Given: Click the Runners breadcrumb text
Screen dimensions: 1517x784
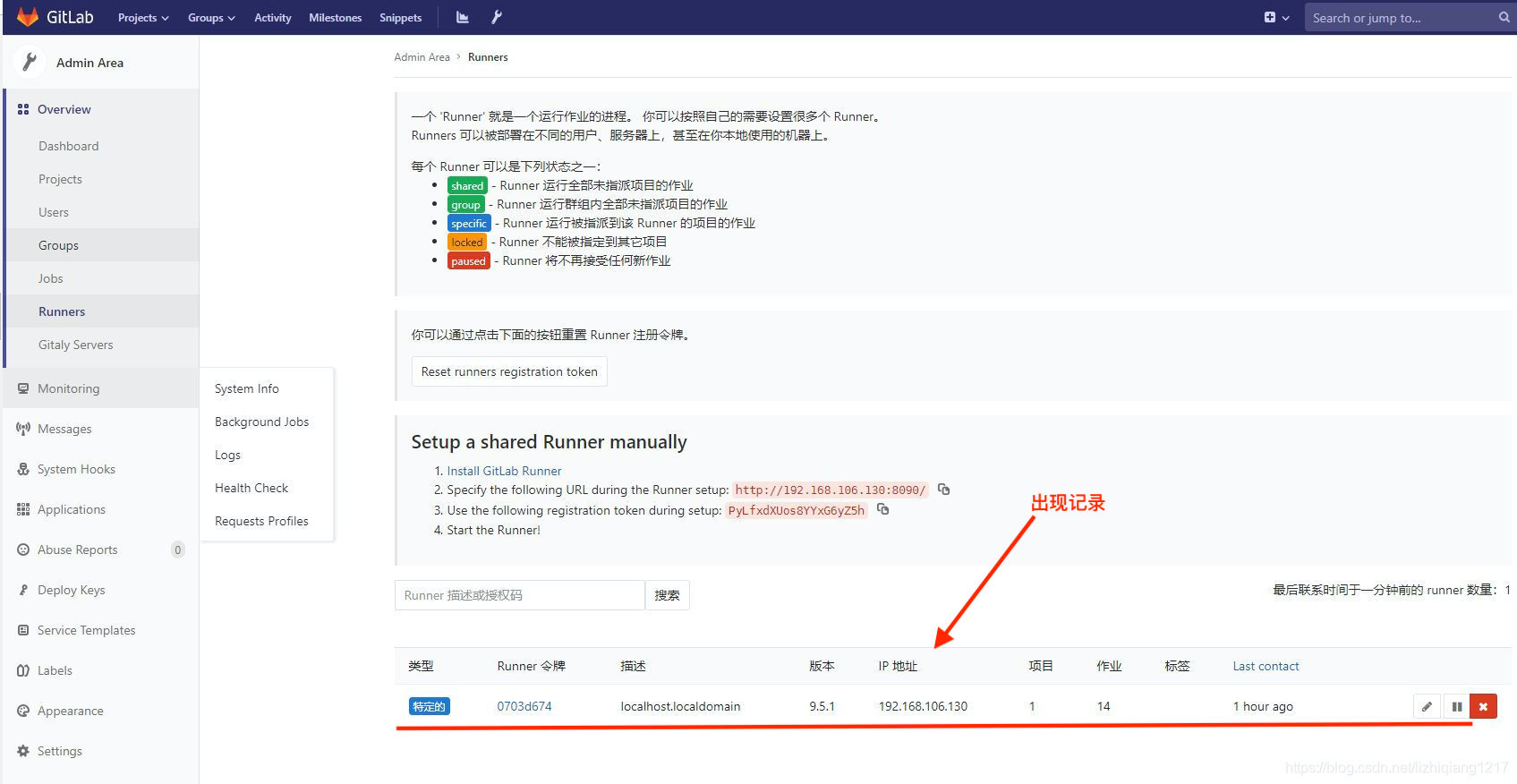Looking at the screenshot, I should (x=488, y=57).
